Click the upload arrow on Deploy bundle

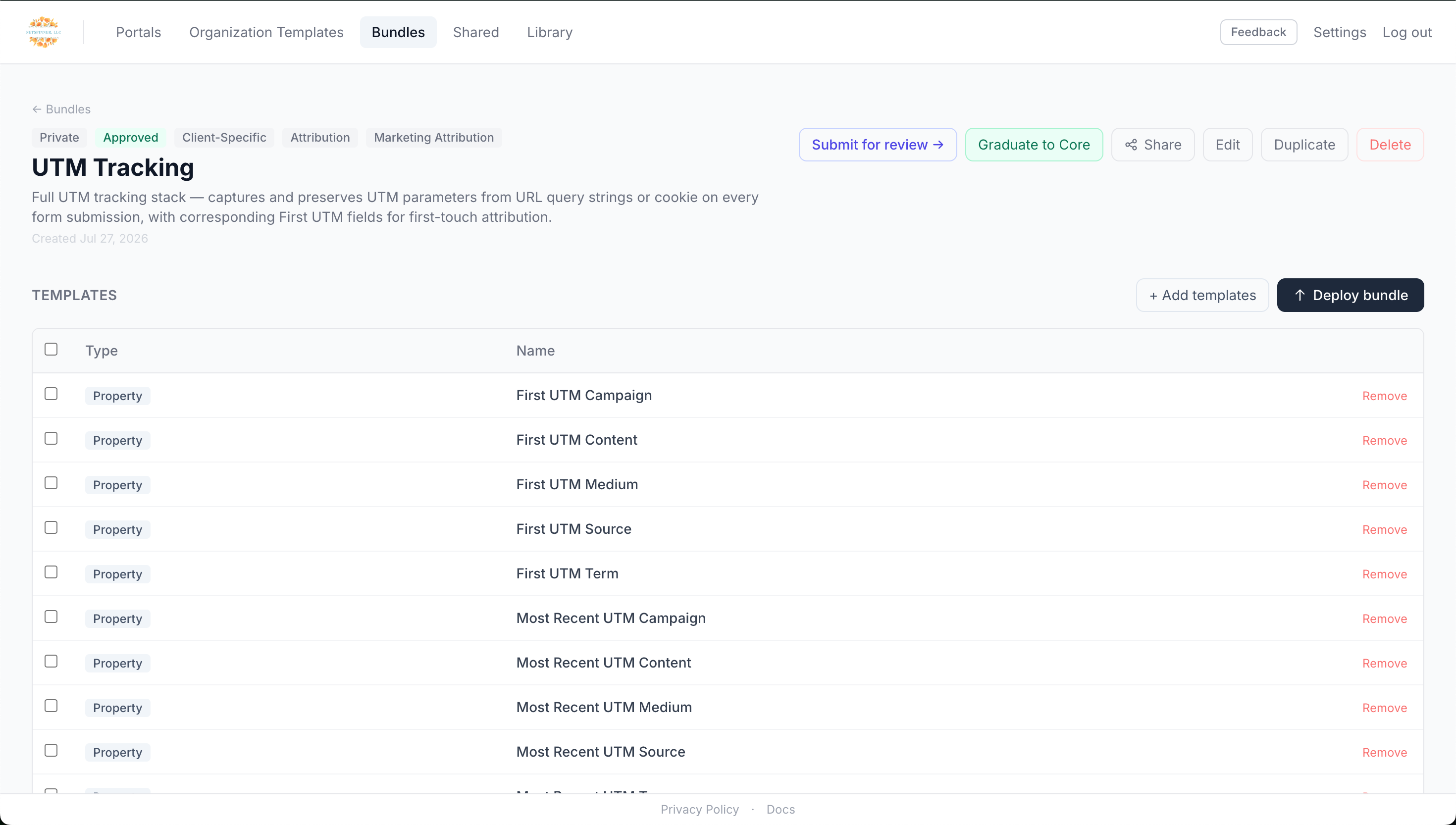[x=1300, y=295]
